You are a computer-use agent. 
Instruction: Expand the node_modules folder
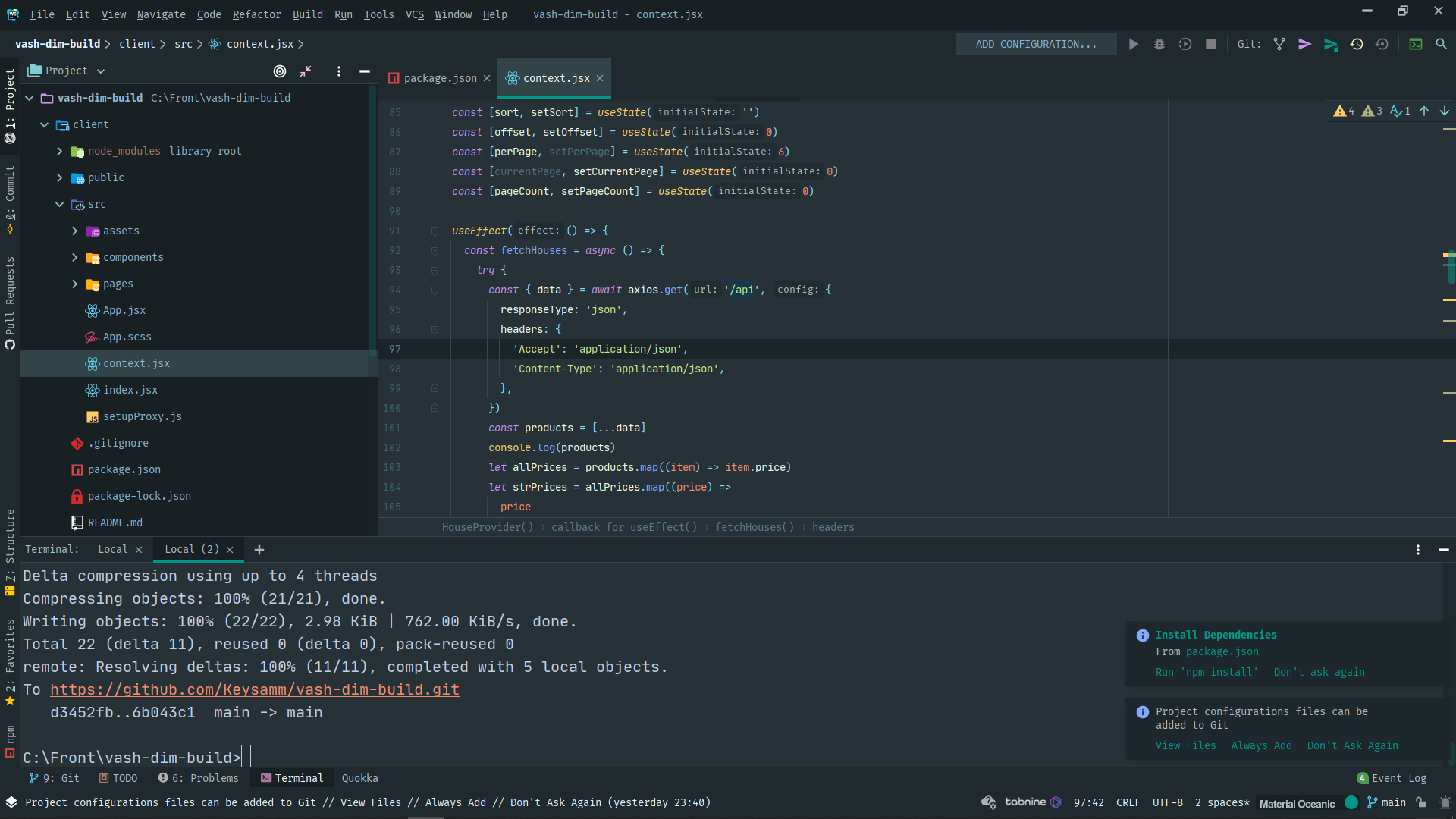click(x=60, y=151)
